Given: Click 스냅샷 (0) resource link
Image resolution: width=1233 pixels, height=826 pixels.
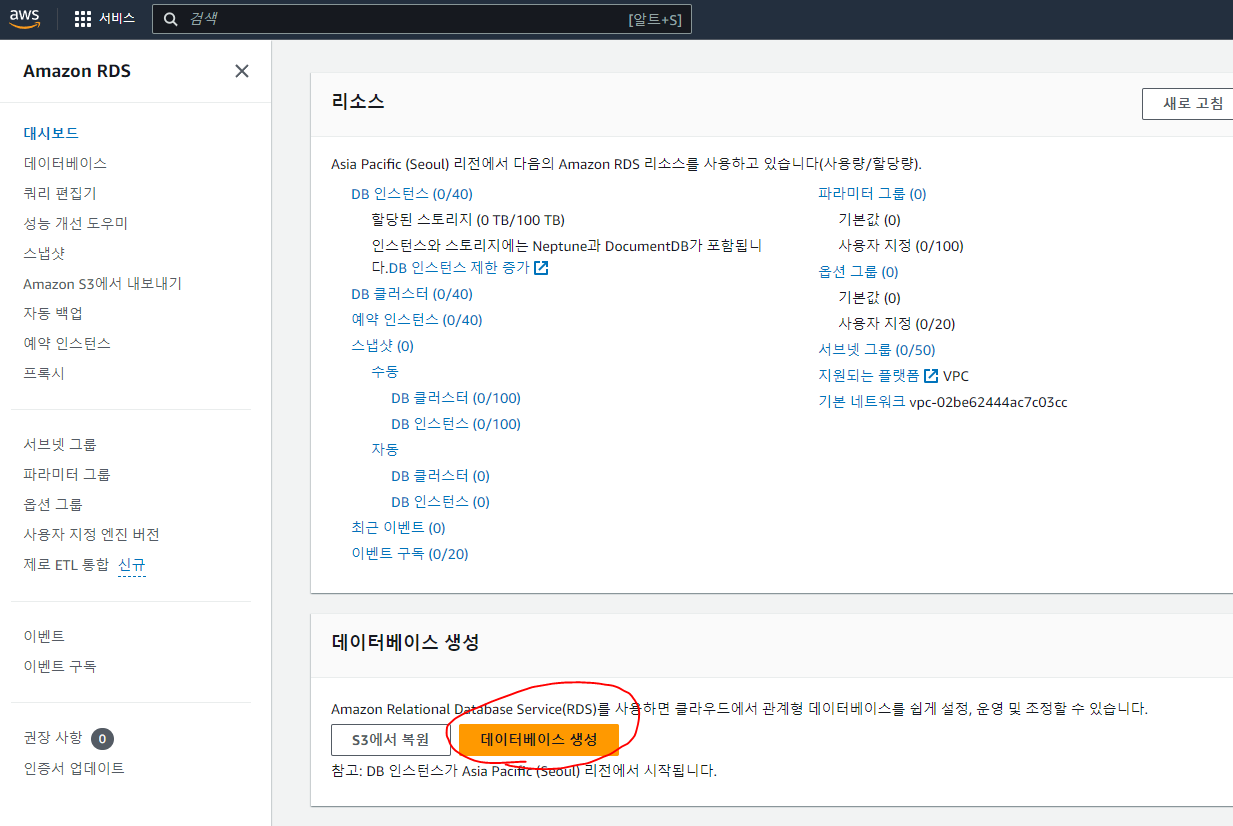Looking at the screenshot, I should pos(382,346).
